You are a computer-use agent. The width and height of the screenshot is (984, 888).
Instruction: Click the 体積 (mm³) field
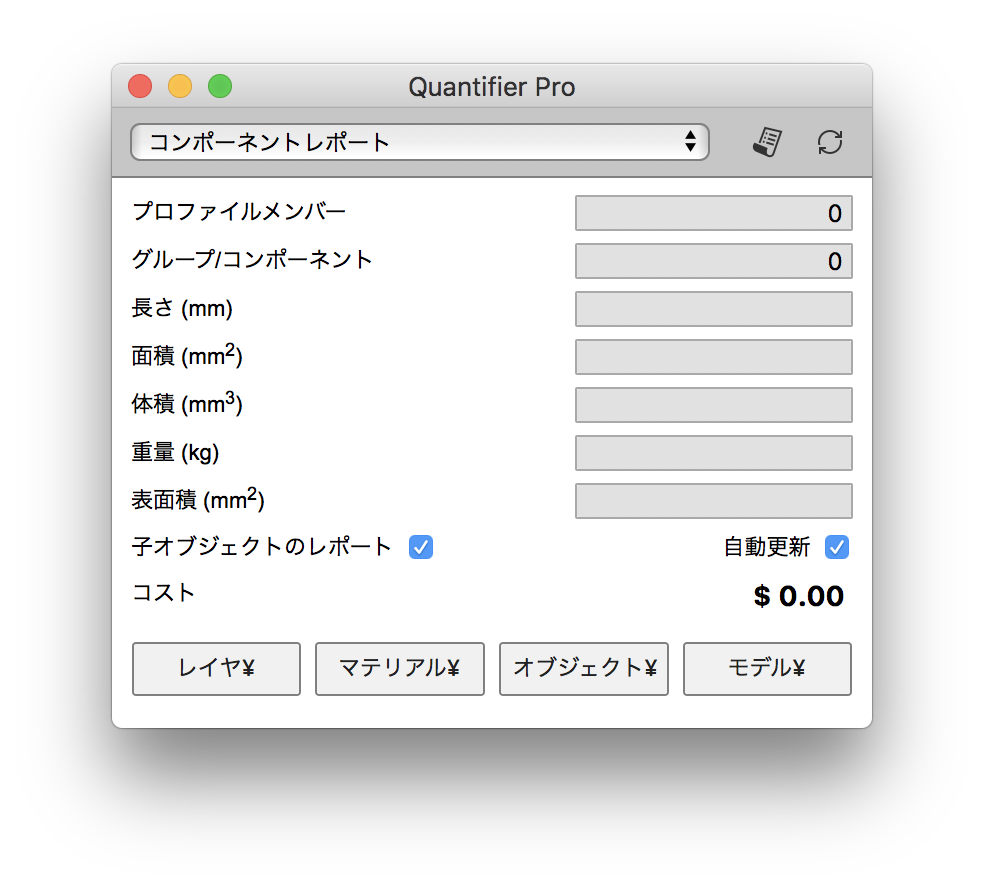pos(713,405)
